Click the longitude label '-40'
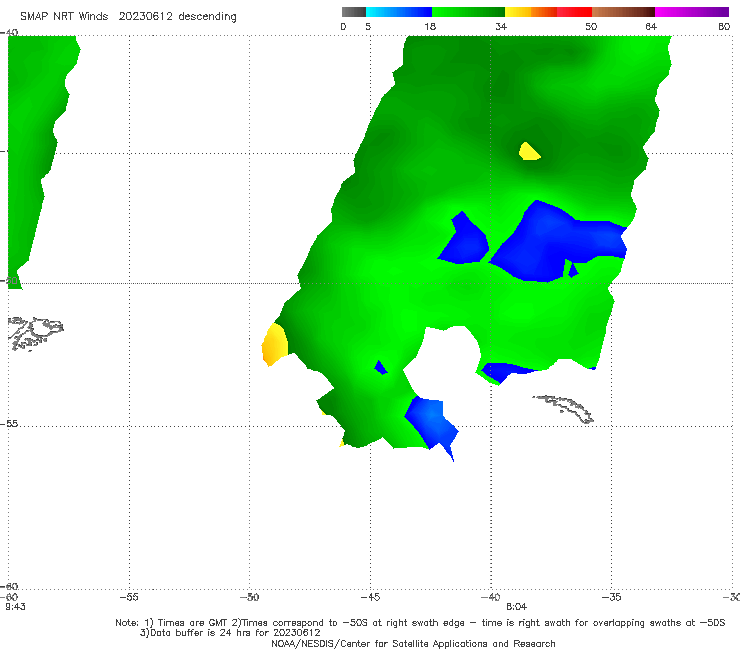This screenshot has width=740, height=650. pyautogui.click(x=491, y=597)
